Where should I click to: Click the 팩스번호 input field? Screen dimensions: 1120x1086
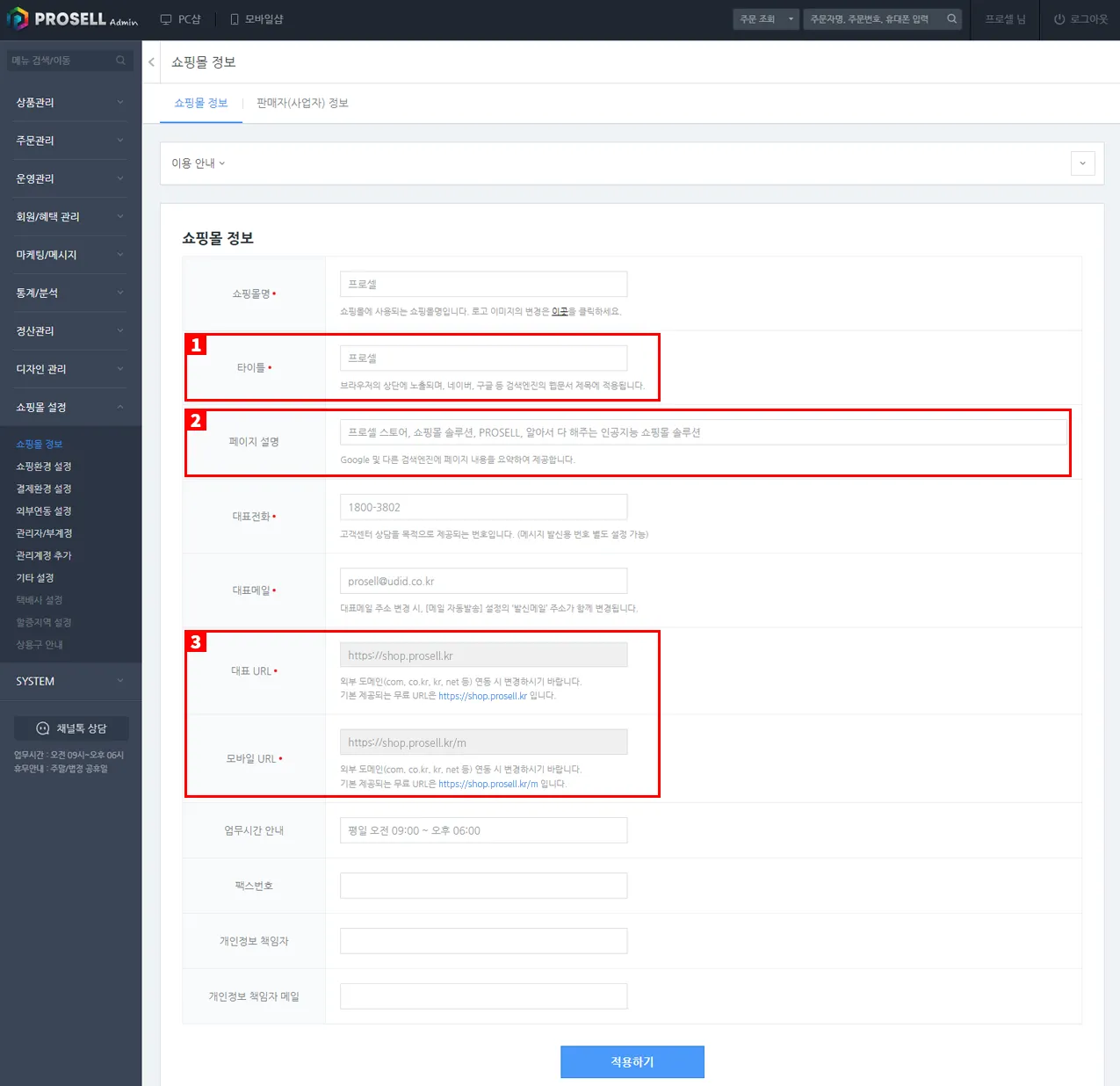[x=484, y=886]
